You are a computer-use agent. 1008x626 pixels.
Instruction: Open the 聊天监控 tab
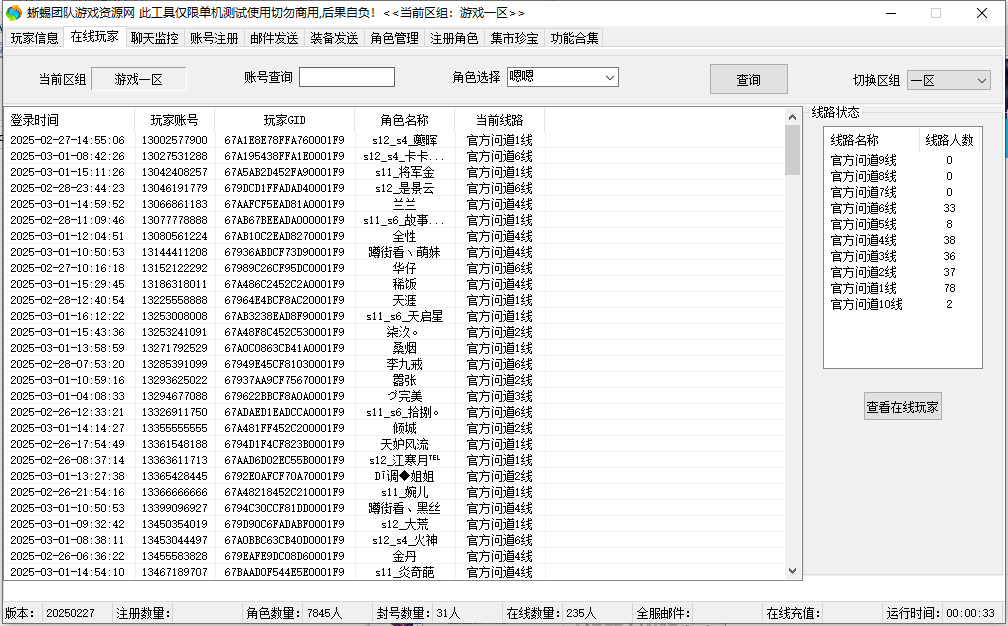155,38
